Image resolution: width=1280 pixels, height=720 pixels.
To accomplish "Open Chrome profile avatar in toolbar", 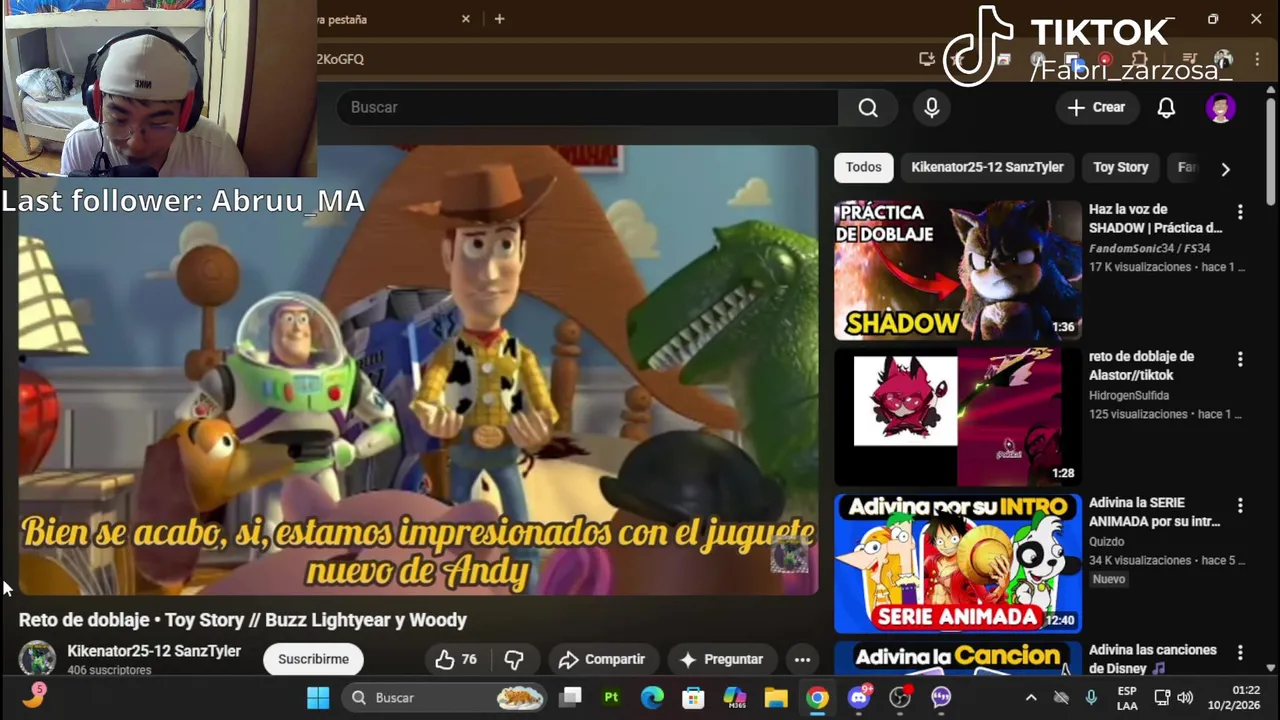I will [1223, 59].
